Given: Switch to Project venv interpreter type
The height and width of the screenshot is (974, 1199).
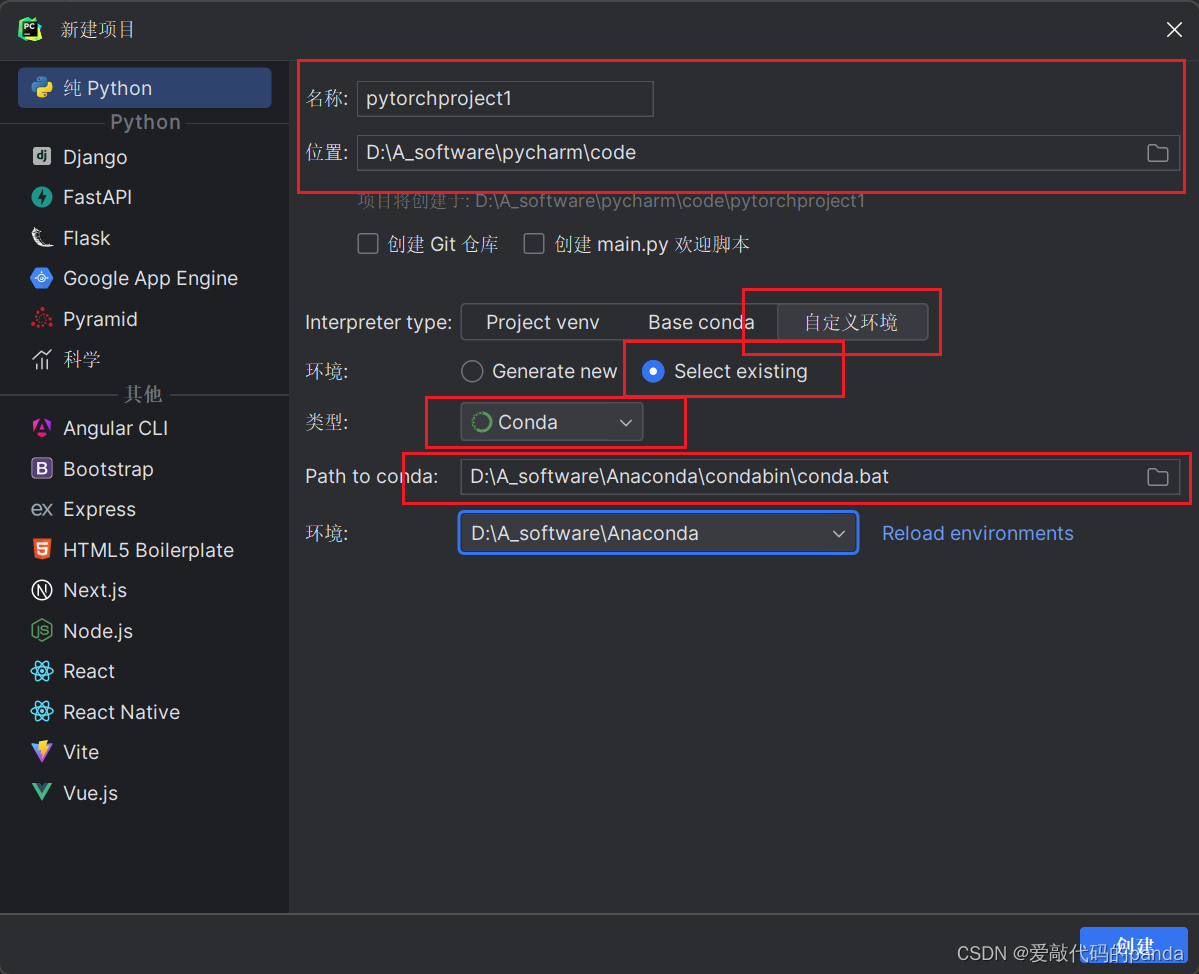Looking at the screenshot, I should coord(543,322).
